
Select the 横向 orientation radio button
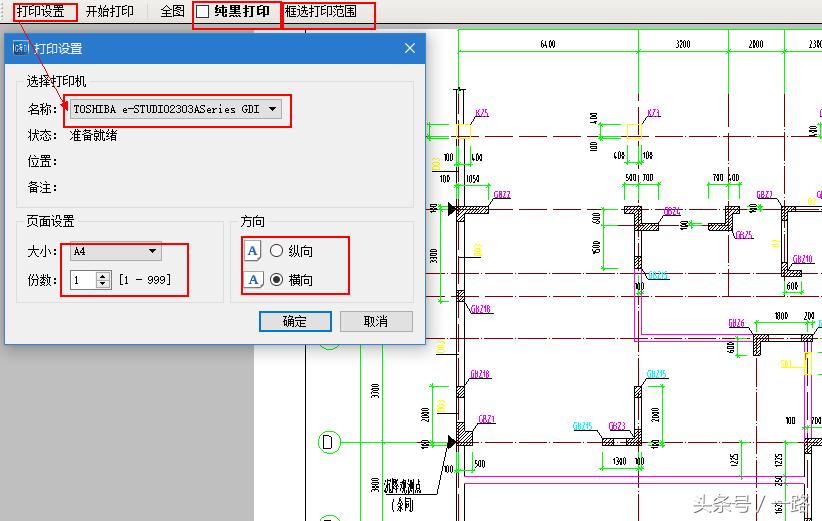[x=277, y=280]
